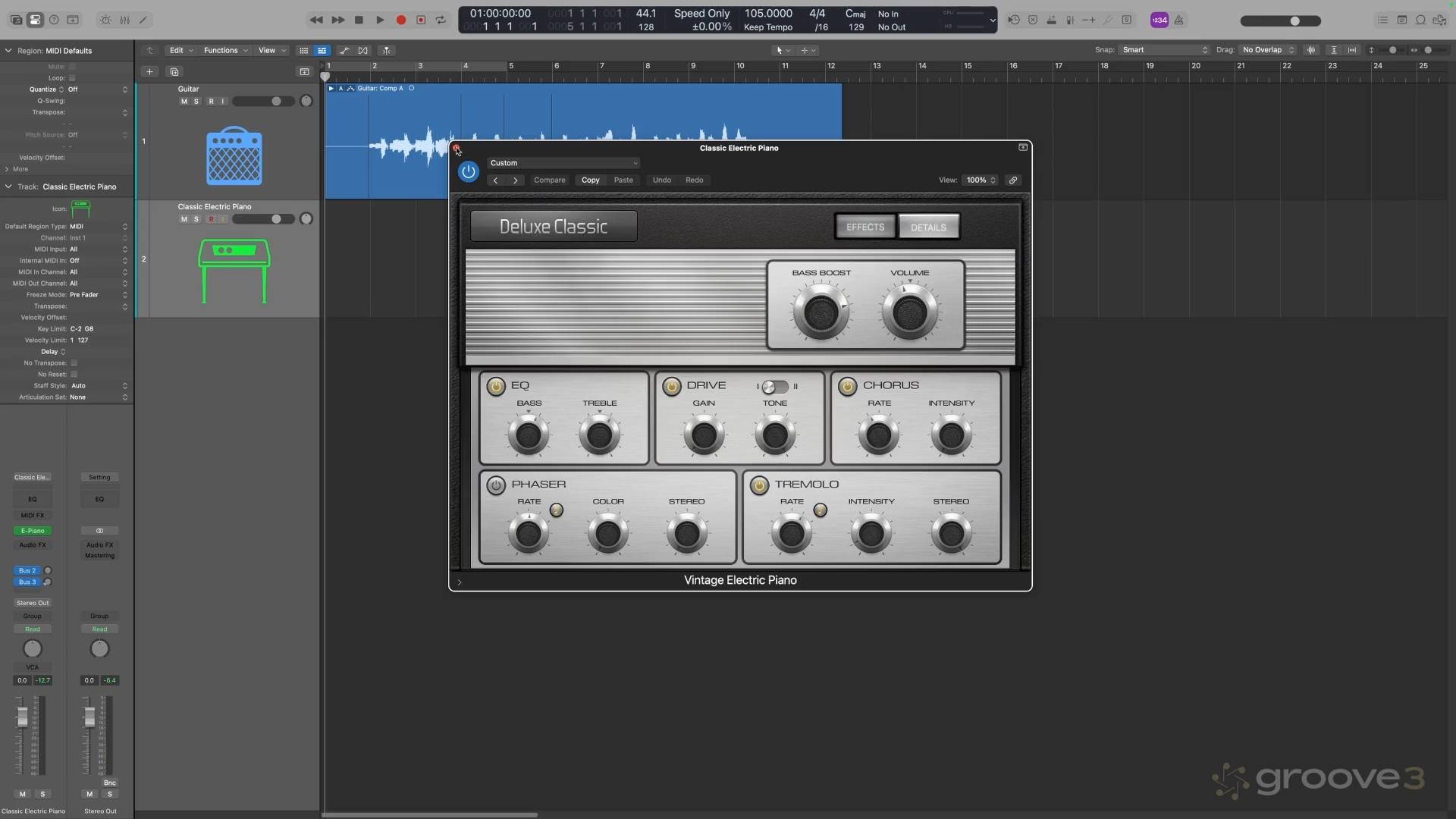Toggle the Drive section power button
1456x819 pixels.
coord(672,386)
